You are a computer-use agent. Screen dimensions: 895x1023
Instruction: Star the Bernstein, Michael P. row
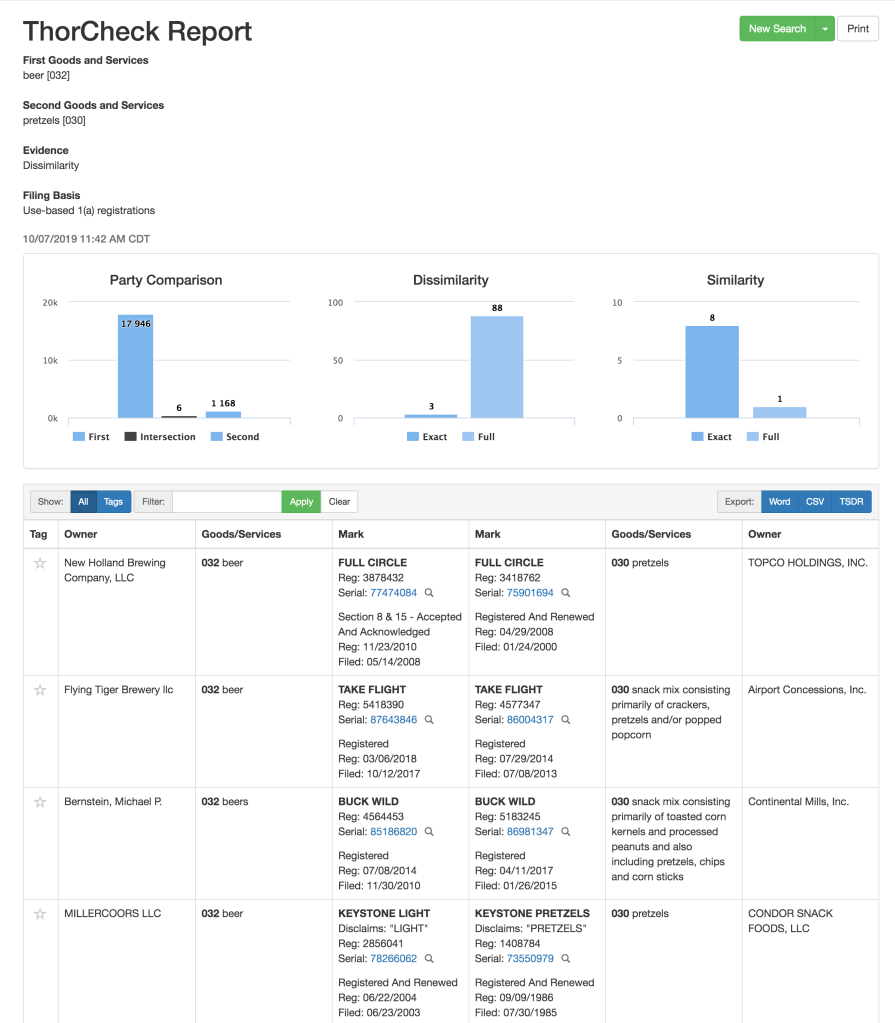(40, 802)
